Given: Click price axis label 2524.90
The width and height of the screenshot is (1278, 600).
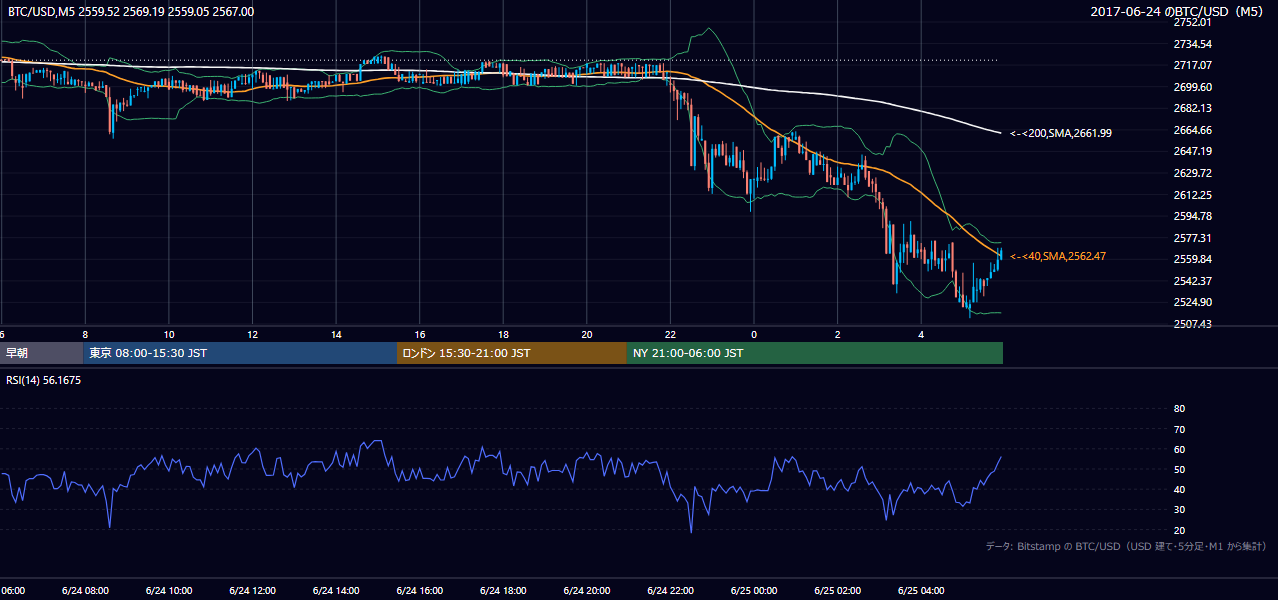Looking at the screenshot, I should pyautogui.click(x=1192, y=302).
